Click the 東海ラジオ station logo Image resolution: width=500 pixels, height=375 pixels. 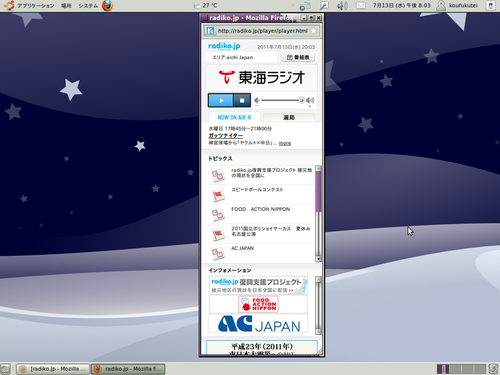(262, 77)
